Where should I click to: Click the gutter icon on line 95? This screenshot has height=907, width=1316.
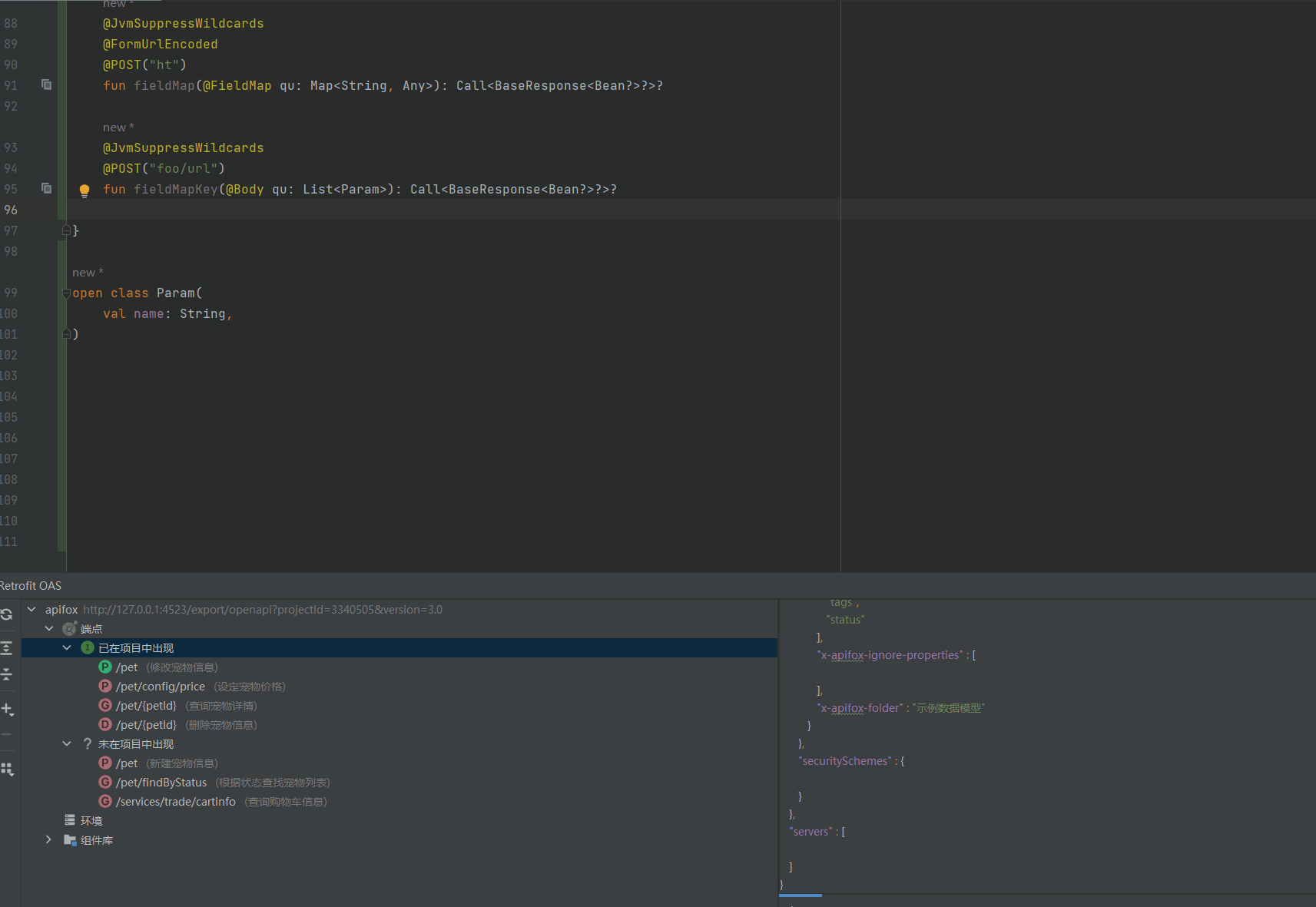(x=46, y=188)
